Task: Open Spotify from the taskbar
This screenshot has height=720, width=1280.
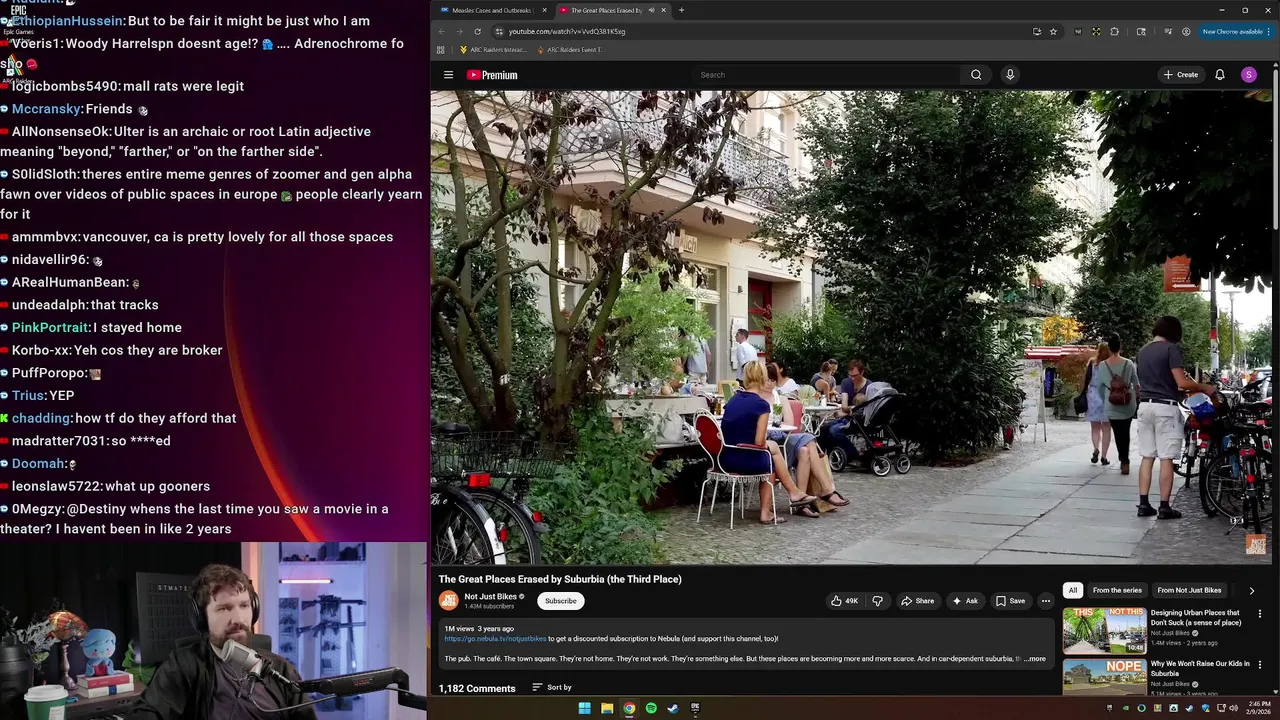Action: click(651, 708)
